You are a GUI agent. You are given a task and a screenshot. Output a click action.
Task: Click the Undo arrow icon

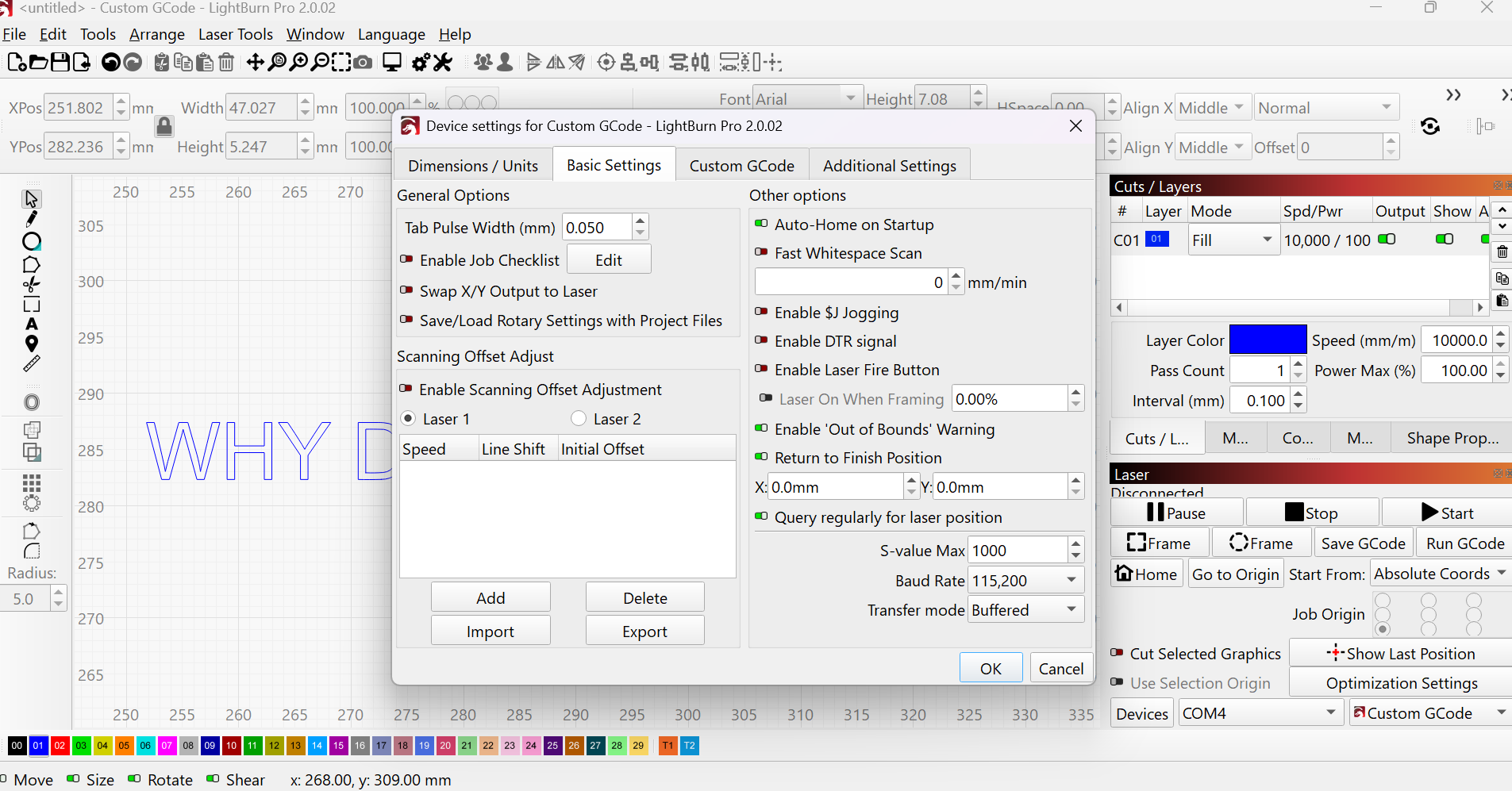111,62
